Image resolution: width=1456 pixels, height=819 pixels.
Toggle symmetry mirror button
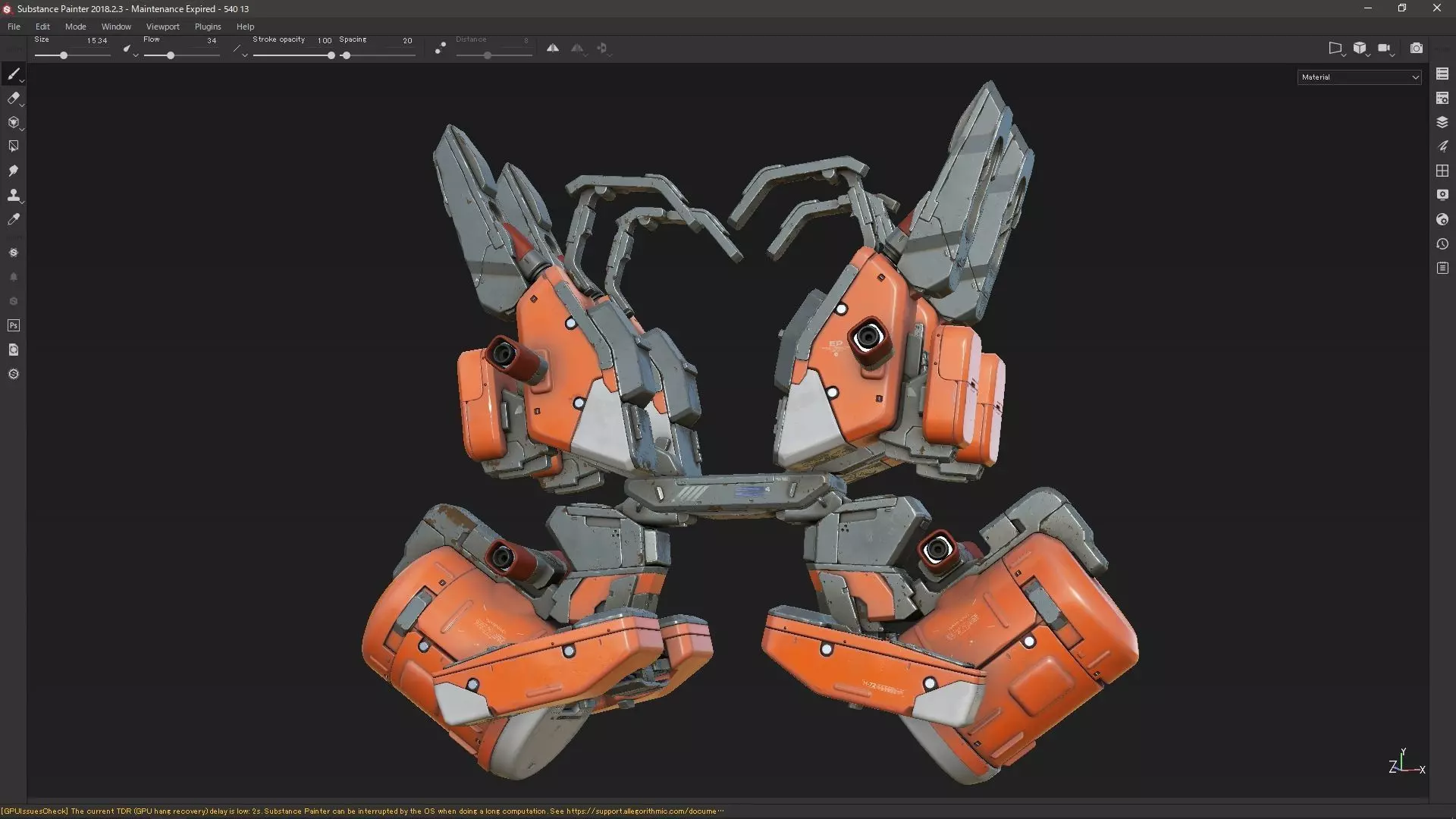point(553,48)
